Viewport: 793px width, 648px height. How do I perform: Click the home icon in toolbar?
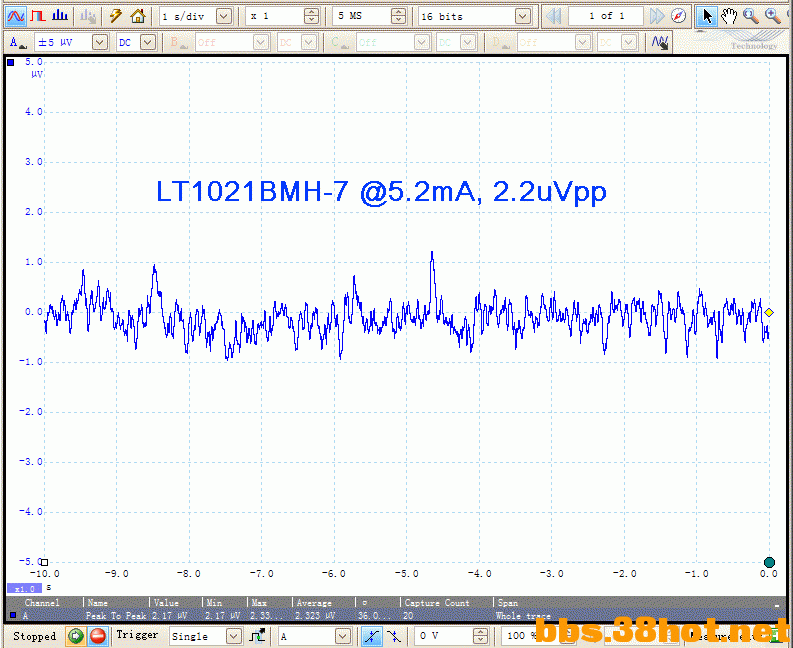tap(138, 16)
